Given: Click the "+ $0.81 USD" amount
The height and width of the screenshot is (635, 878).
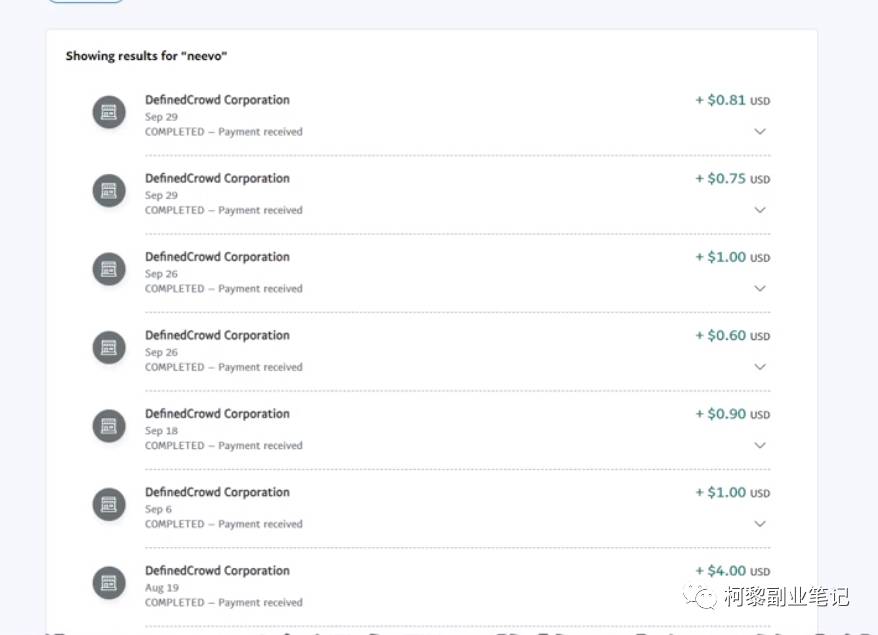Looking at the screenshot, I should point(732,100).
